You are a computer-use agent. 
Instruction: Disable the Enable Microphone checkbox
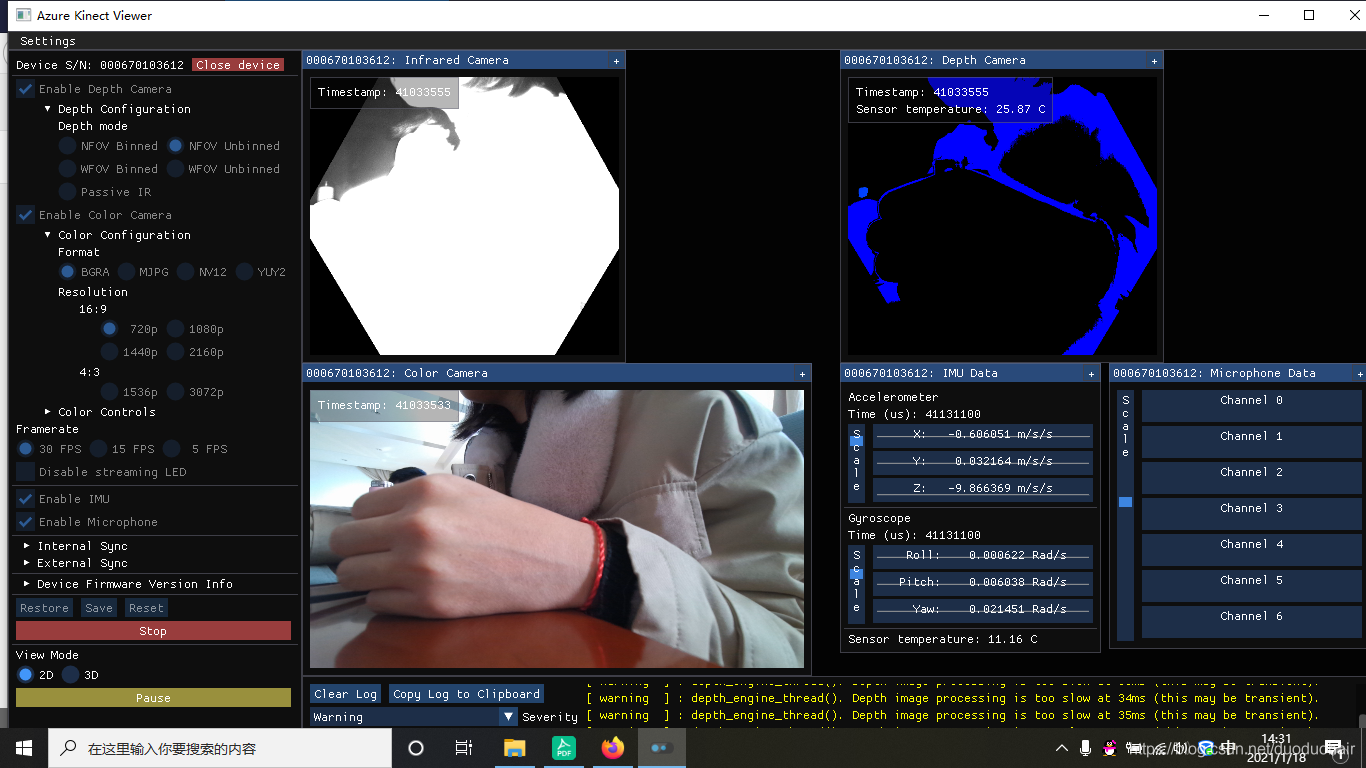coord(25,522)
